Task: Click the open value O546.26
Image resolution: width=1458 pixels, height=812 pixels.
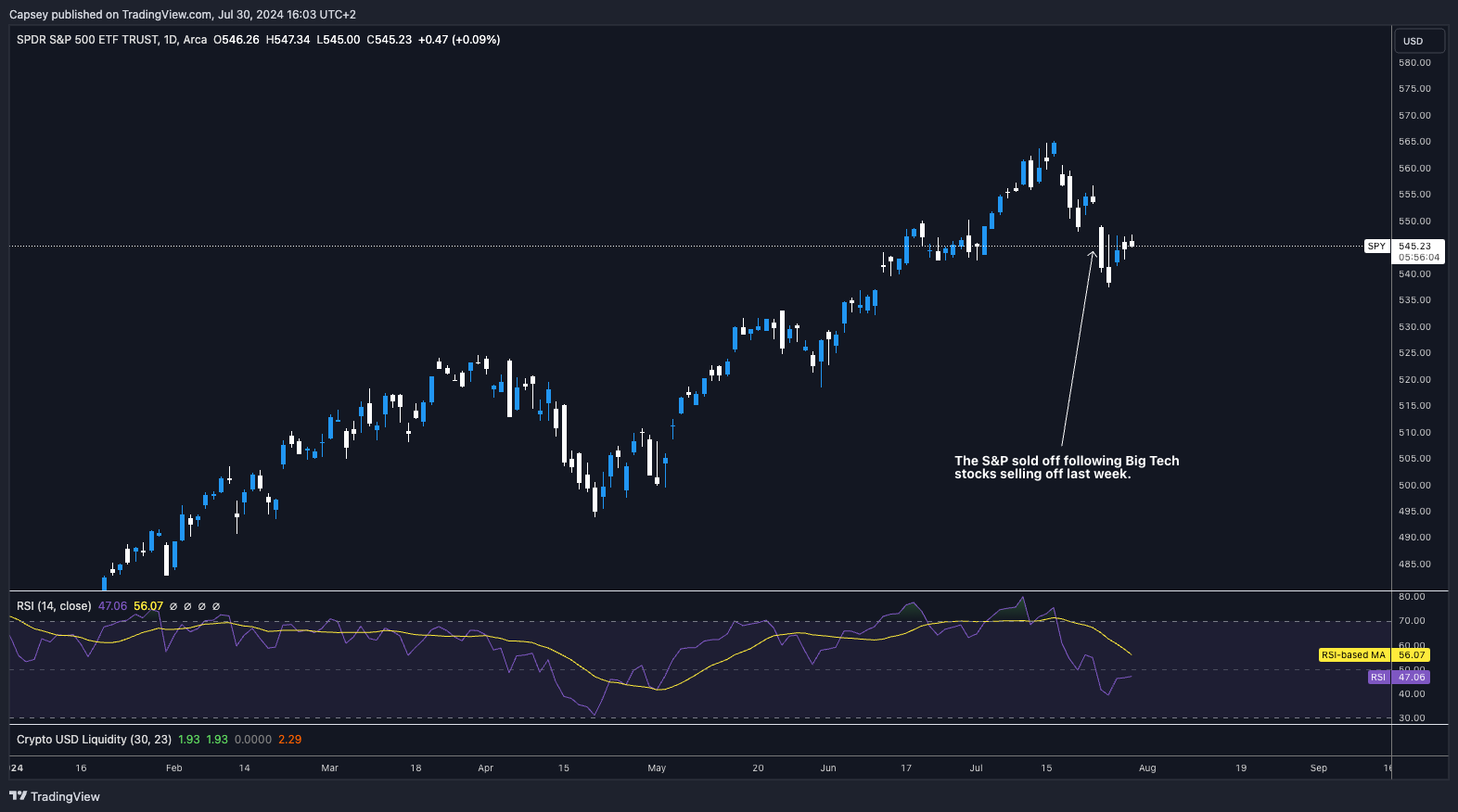Action: click(x=237, y=40)
